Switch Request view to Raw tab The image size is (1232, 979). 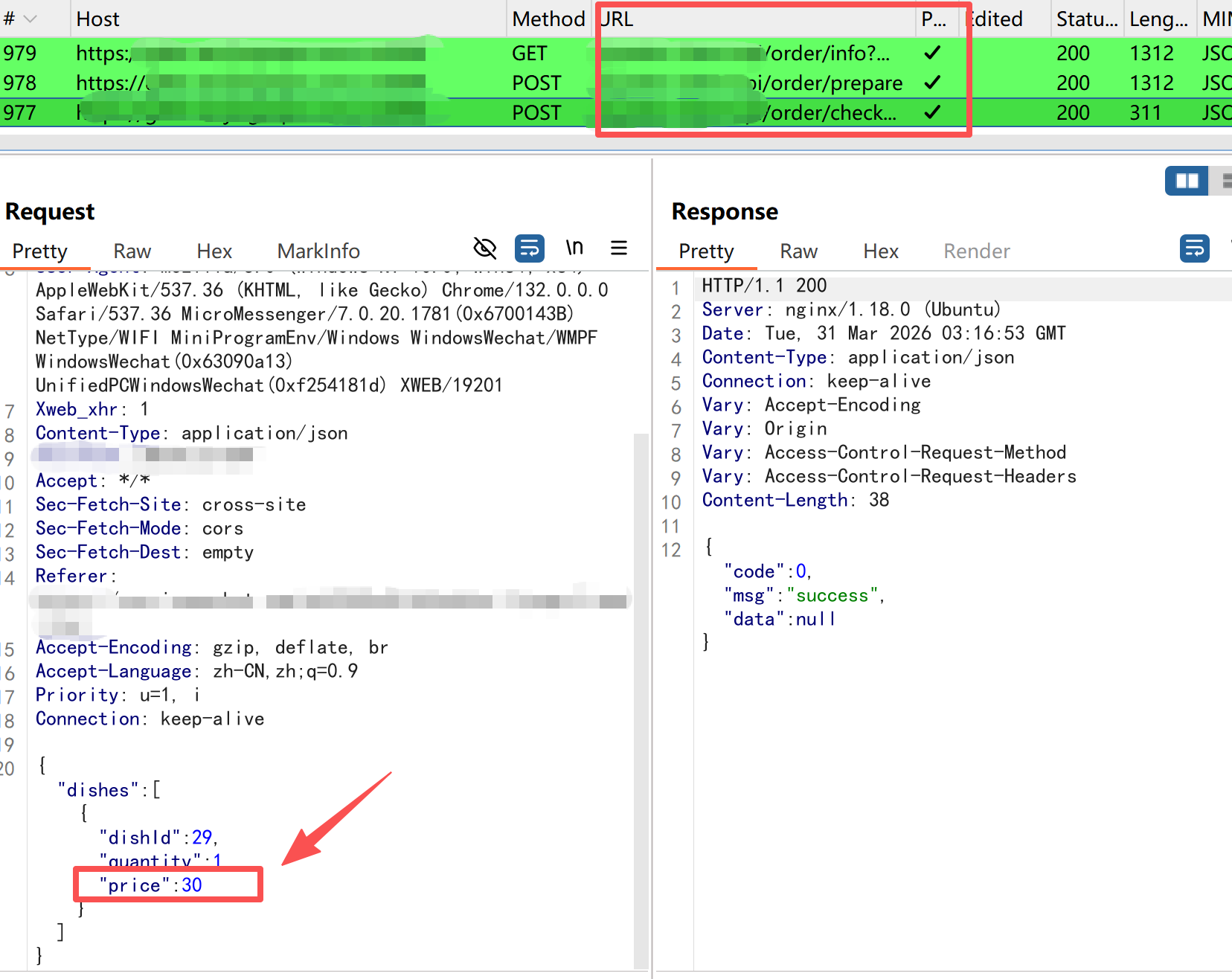click(x=132, y=251)
